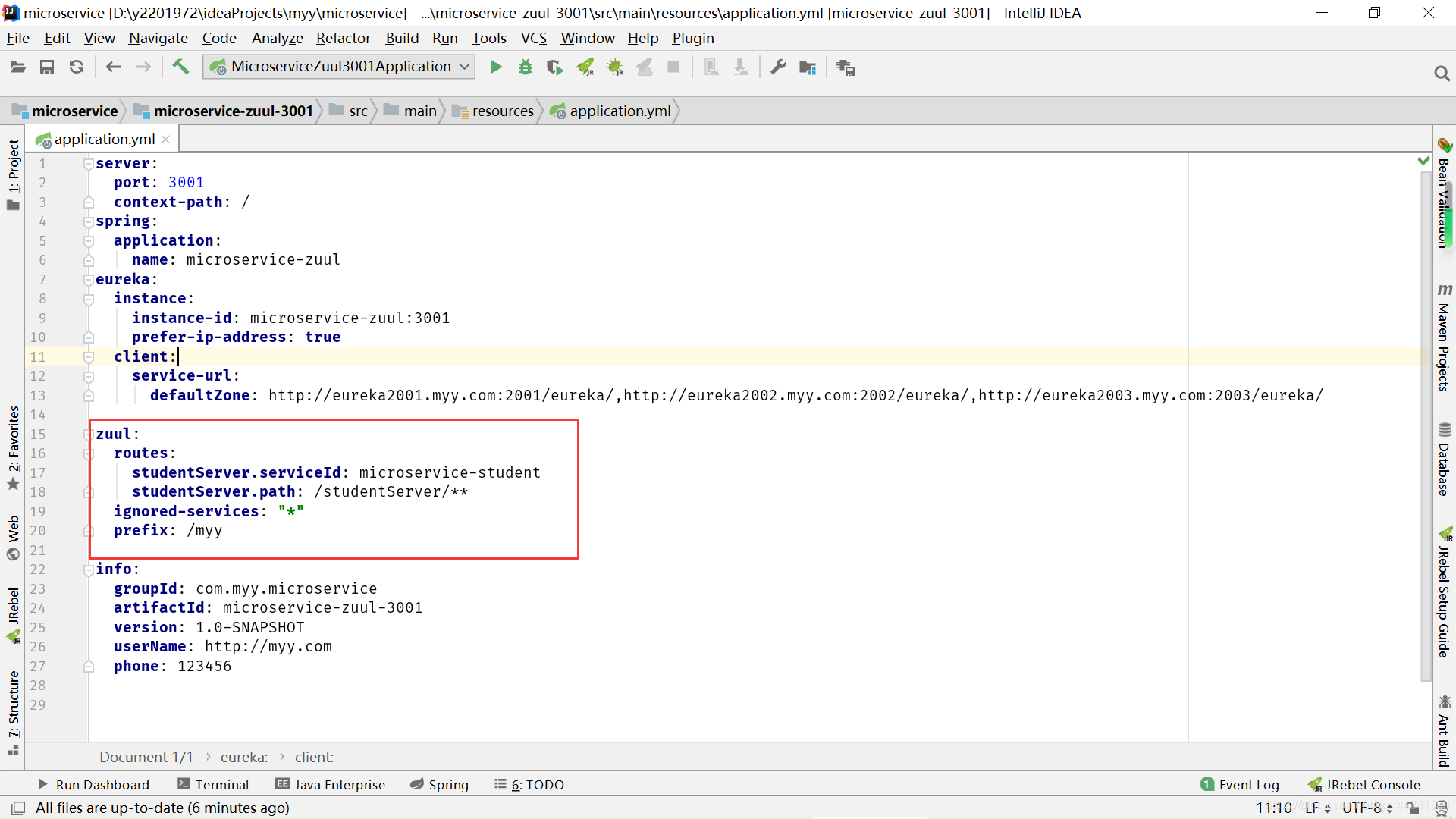1456x819 pixels.
Task: Click the resources breadcrumb
Action: [x=494, y=111]
